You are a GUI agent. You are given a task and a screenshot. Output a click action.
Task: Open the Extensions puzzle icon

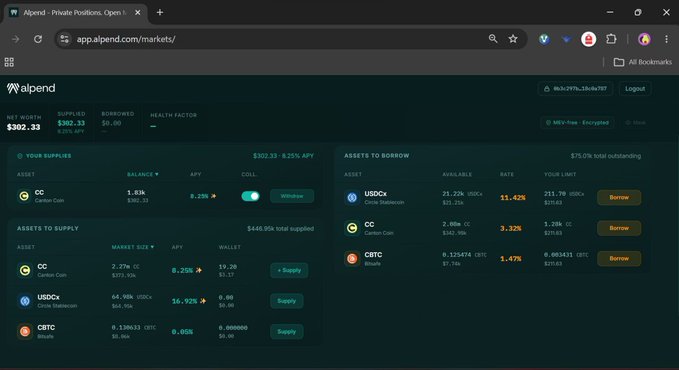(x=611, y=39)
